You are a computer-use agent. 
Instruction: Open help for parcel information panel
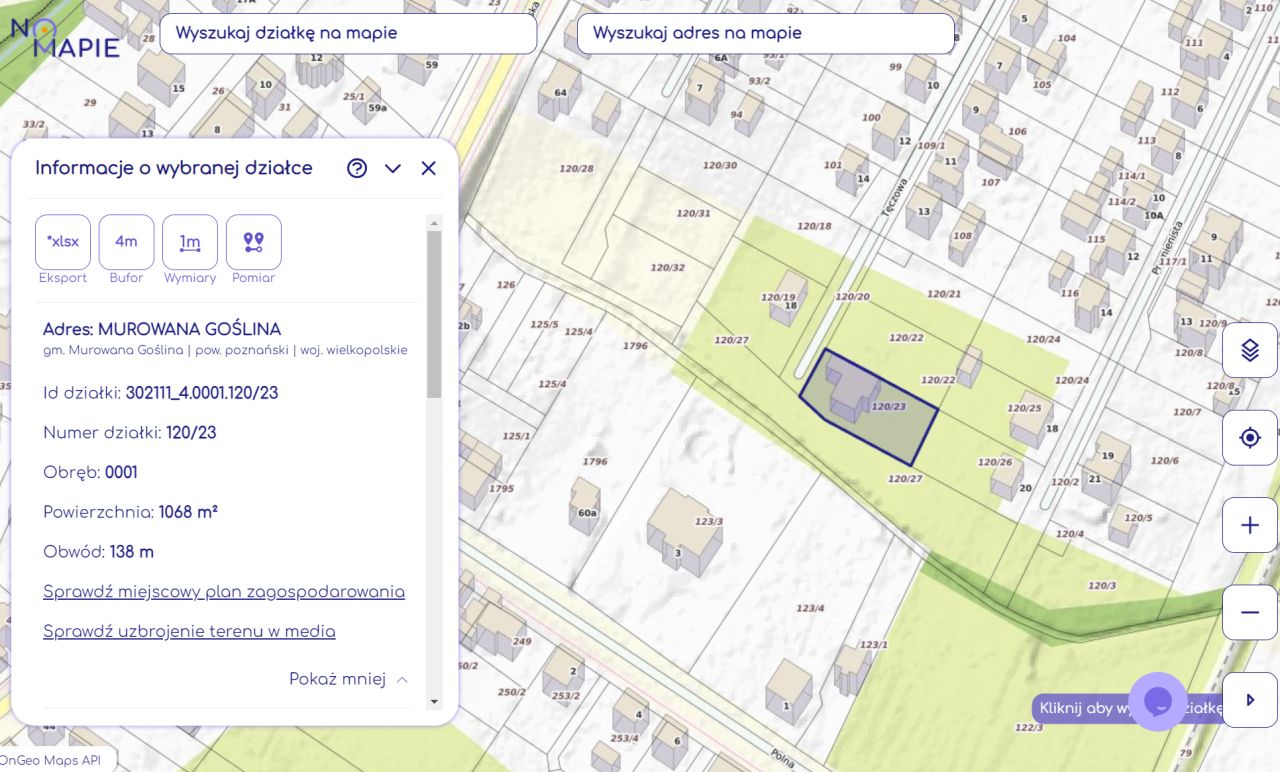point(357,168)
